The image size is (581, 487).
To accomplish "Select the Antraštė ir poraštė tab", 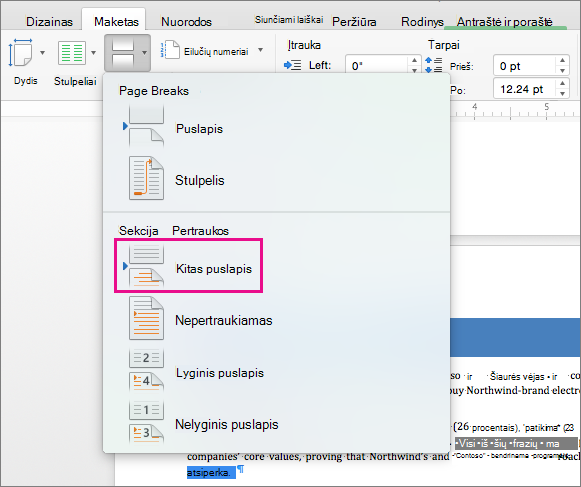I will click(x=504, y=22).
